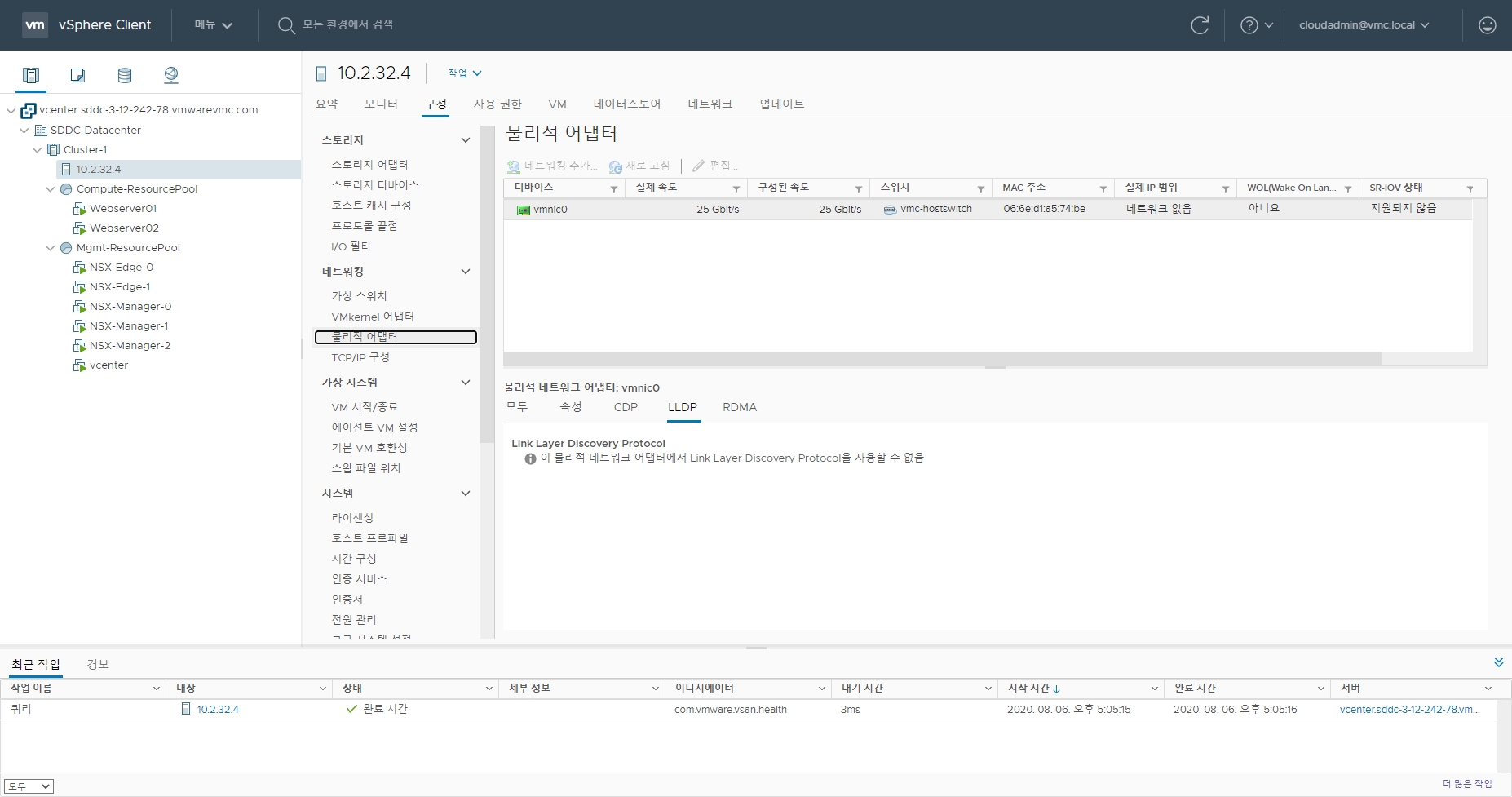The height and width of the screenshot is (797, 1512).
Task: Open the 10.2.32.4 target link in tasks
Action: point(218,710)
